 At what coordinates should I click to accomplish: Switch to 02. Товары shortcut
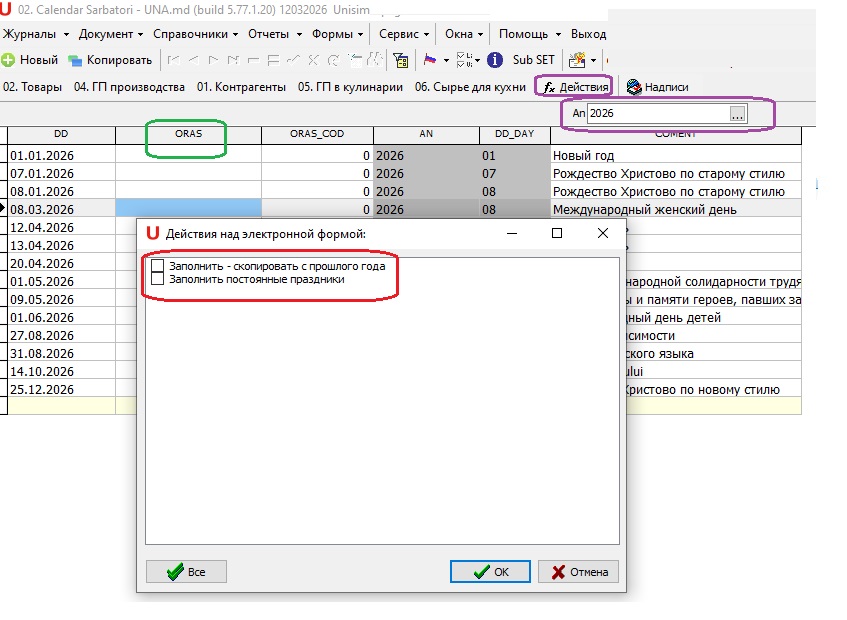click(x=32, y=87)
